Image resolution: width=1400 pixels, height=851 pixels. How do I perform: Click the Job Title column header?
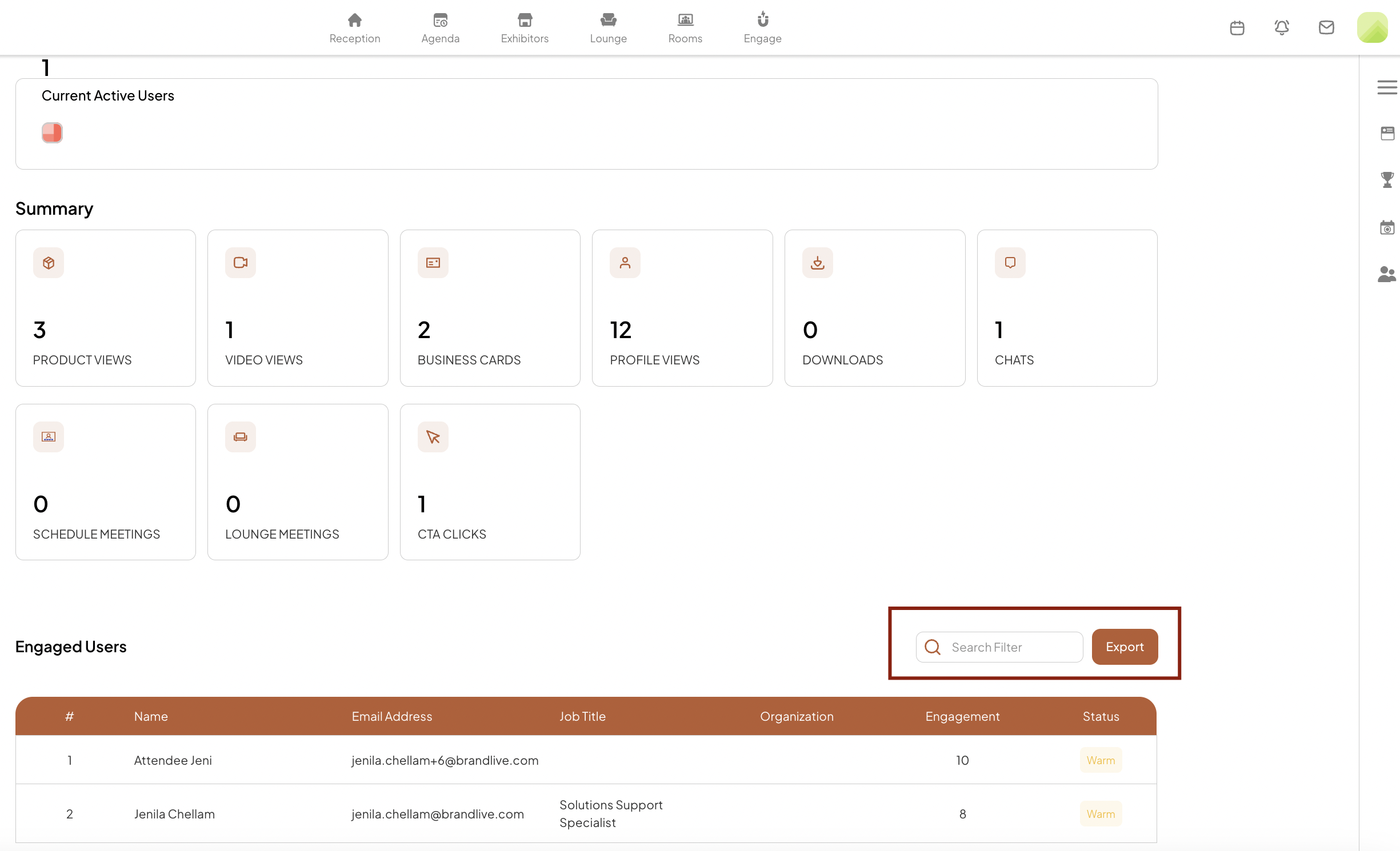click(582, 716)
